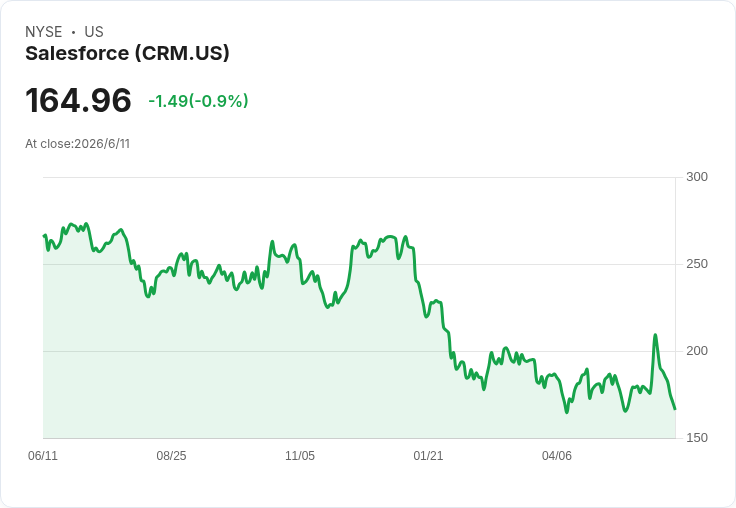Select the NYSE exchange label
Viewport: 736px width, 508px height.
coord(44,32)
